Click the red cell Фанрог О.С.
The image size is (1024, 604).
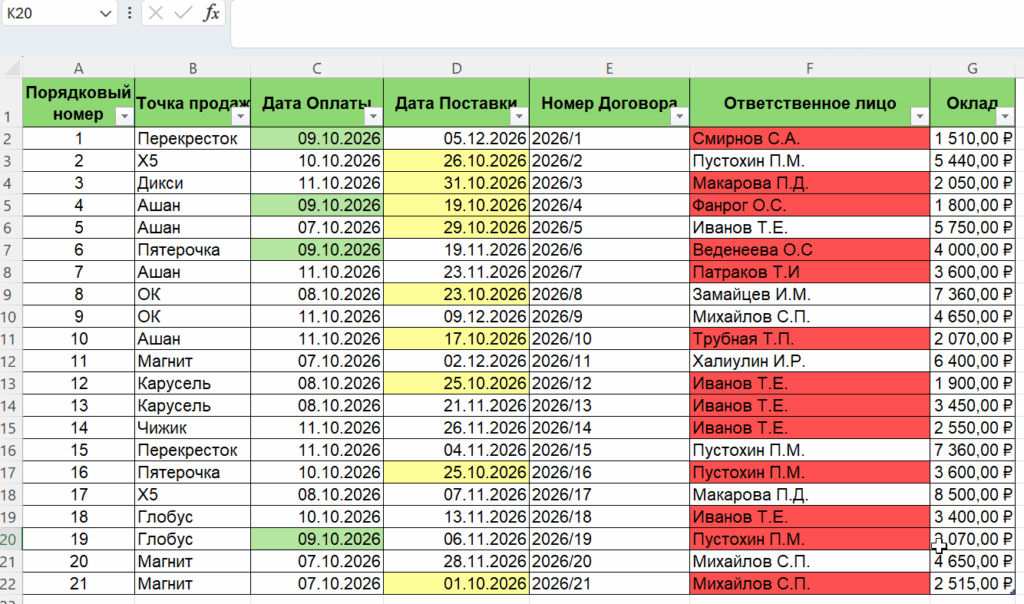point(809,205)
